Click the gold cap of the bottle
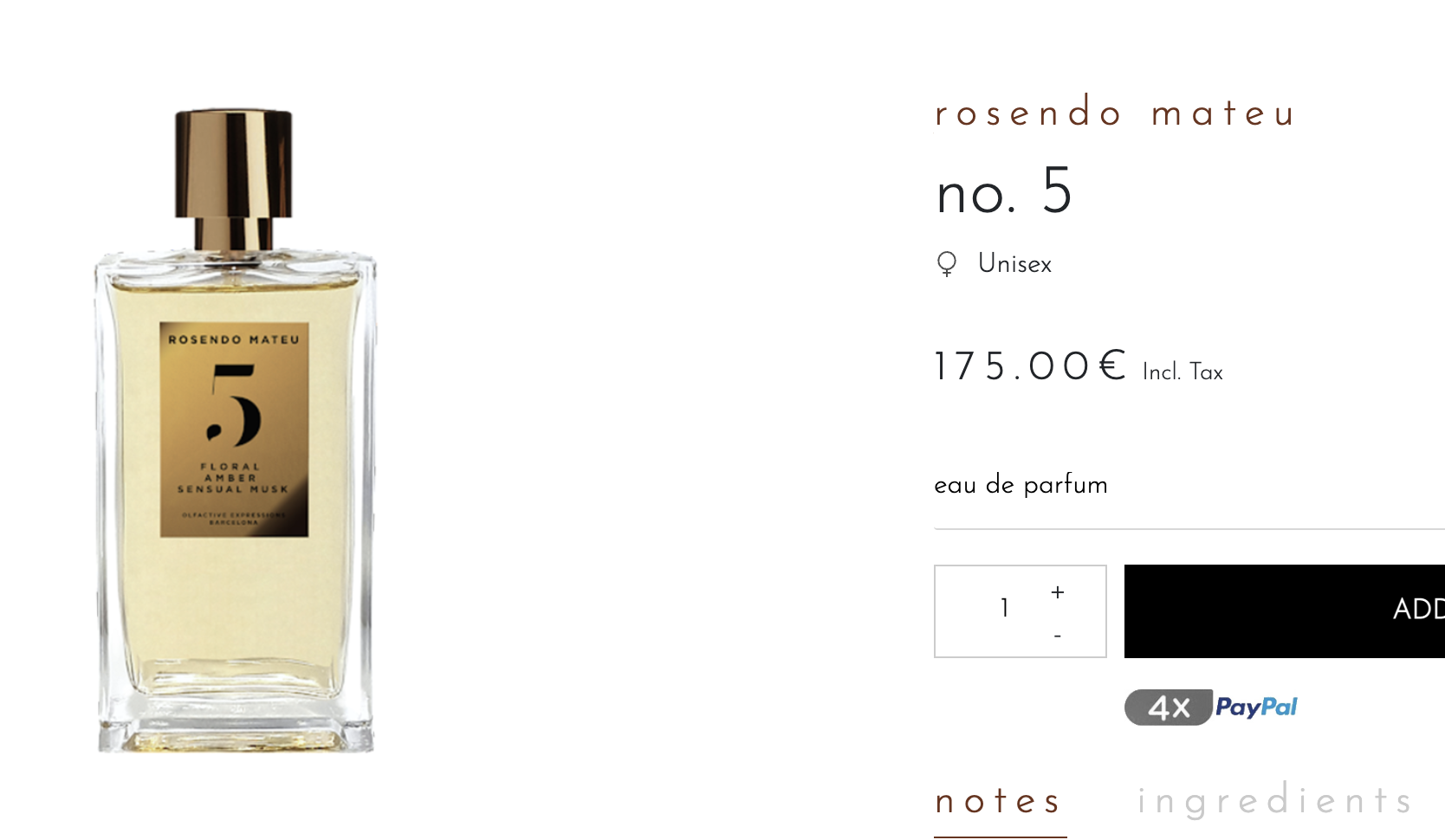 [233, 164]
